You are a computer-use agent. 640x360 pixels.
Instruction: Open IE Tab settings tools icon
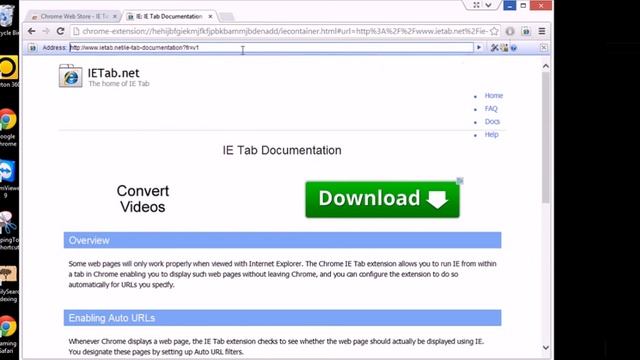(x=494, y=48)
